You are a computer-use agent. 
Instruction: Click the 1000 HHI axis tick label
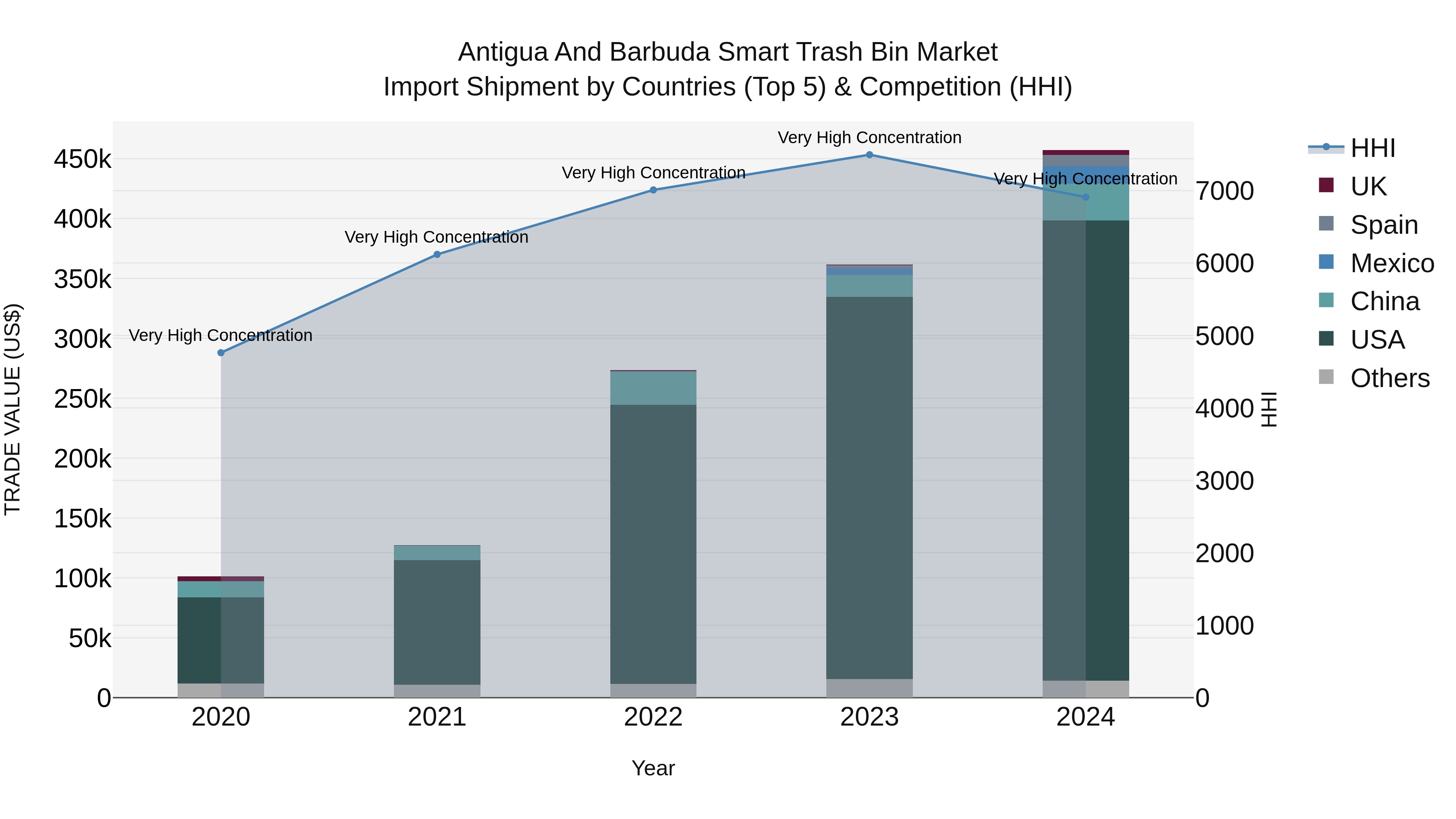point(1225,626)
